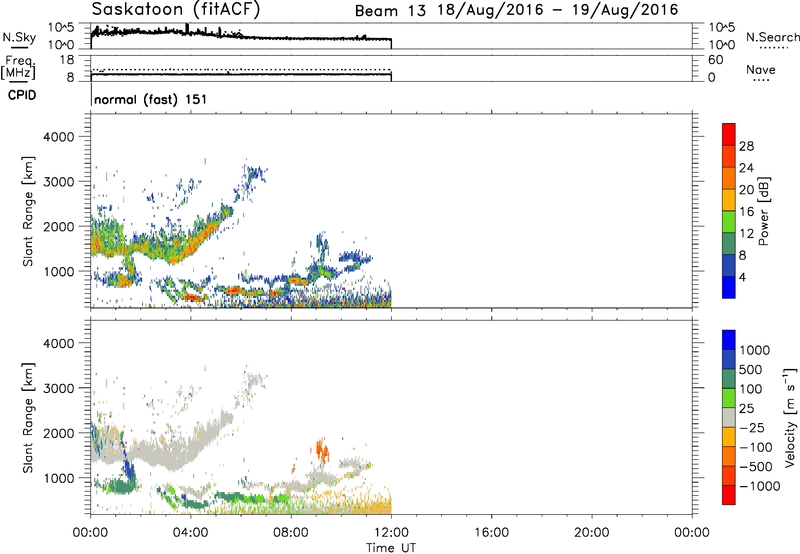Select the 'N.Sky' label
This screenshot has height=554, width=800.
[x=19, y=37]
